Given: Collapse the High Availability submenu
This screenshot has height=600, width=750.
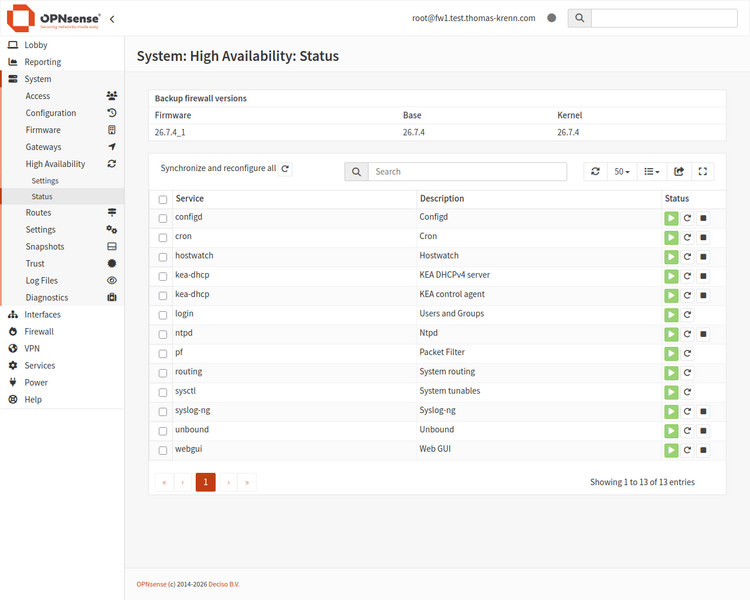Looking at the screenshot, I should (x=62, y=164).
